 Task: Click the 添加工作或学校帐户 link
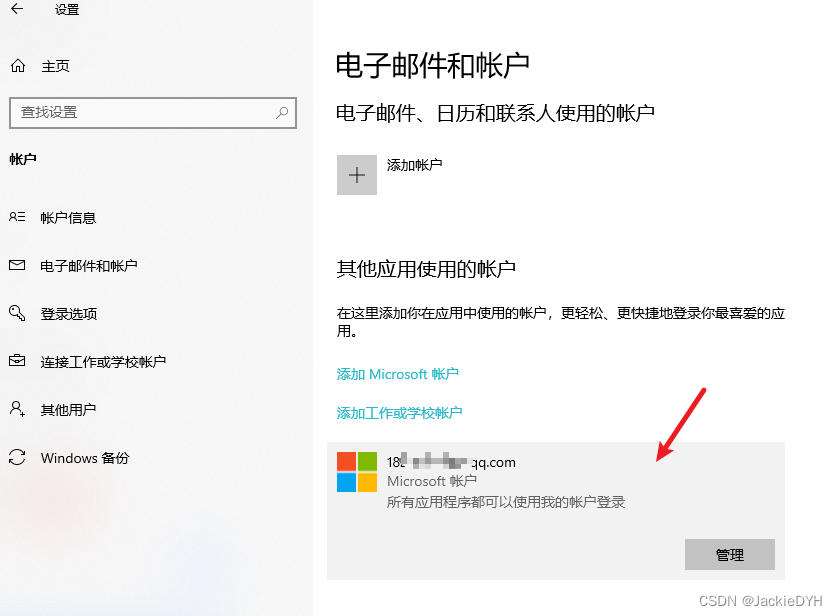click(x=399, y=413)
